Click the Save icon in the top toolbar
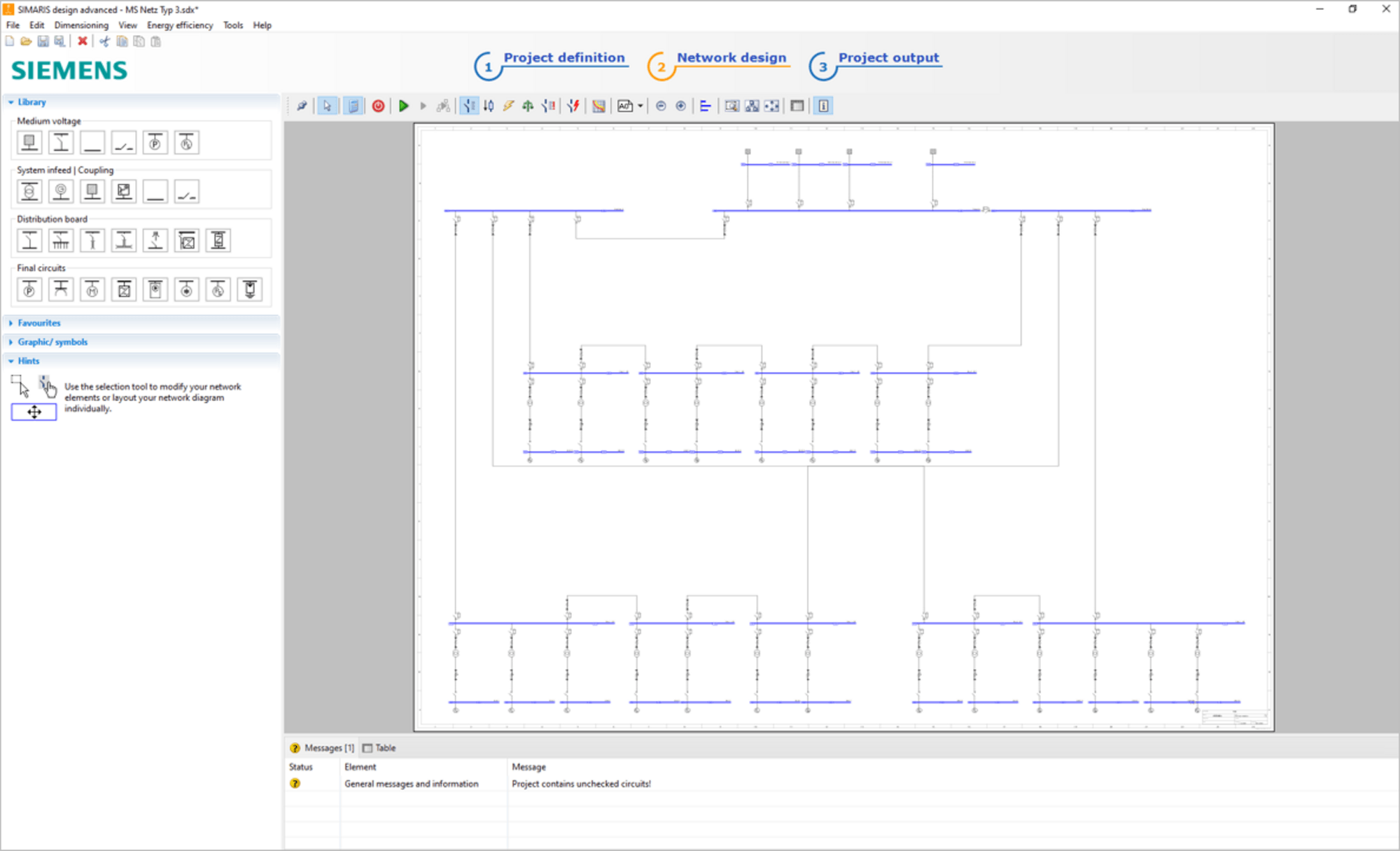Screen dimensions: 1400x851 point(44,41)
